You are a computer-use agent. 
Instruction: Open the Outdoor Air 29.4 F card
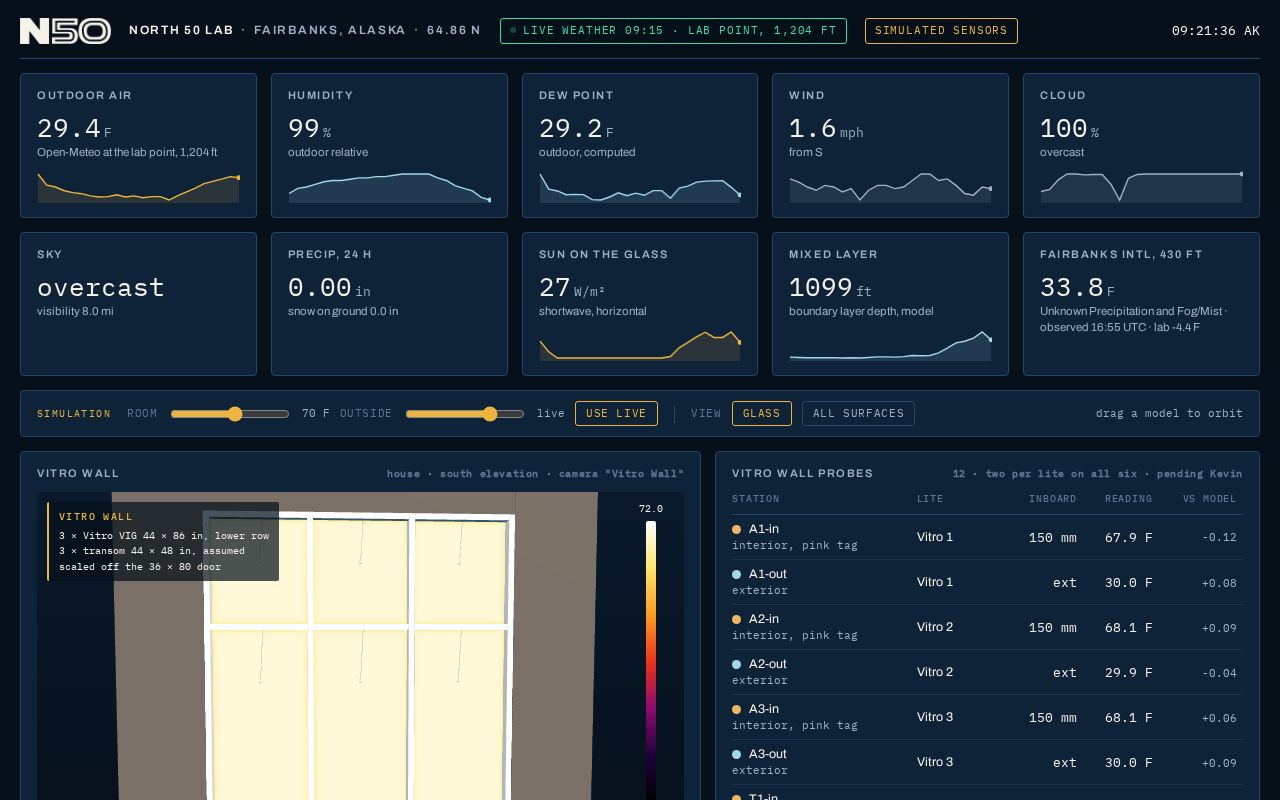click(138, 146)
